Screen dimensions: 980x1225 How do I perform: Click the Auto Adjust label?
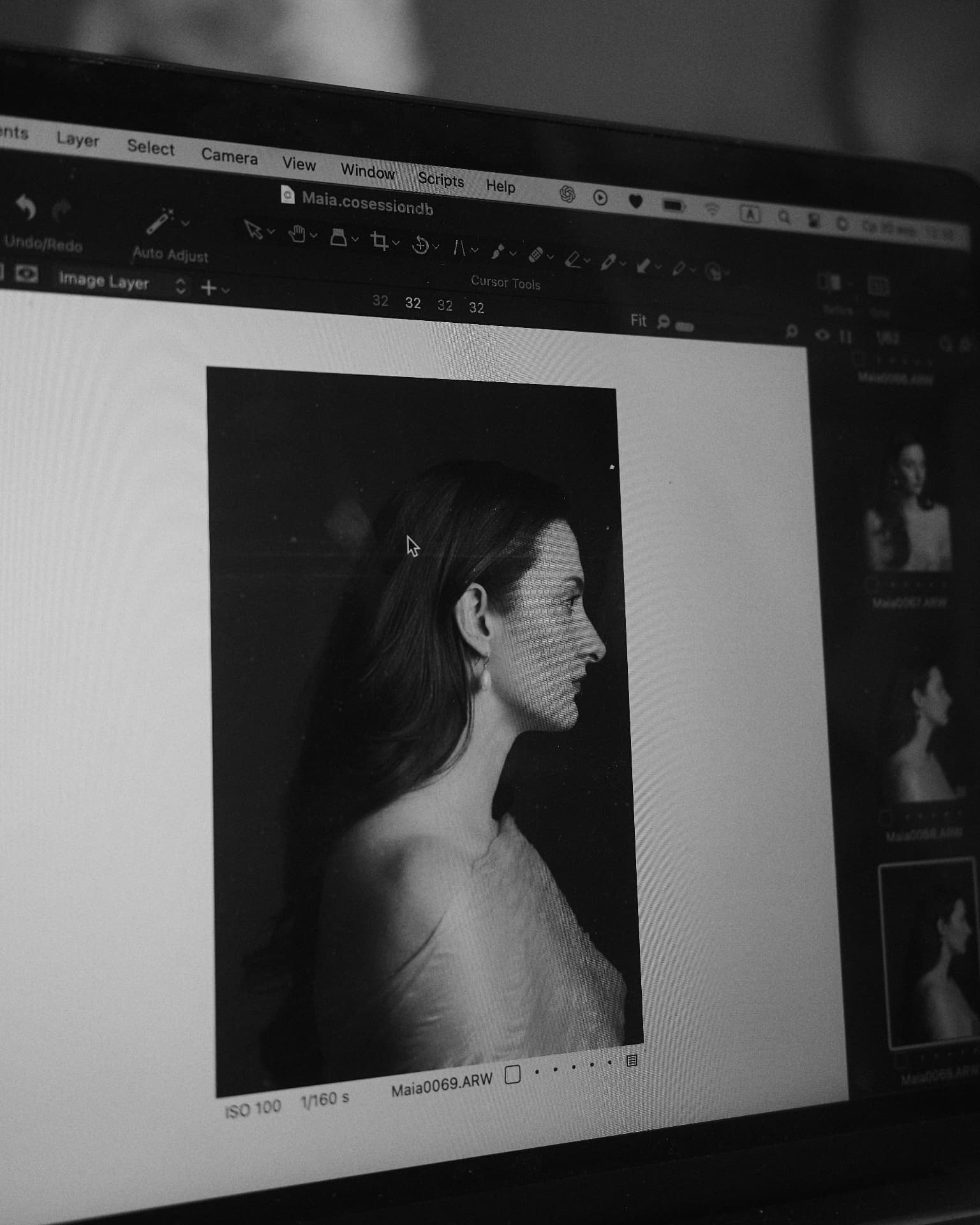(170, 255)
